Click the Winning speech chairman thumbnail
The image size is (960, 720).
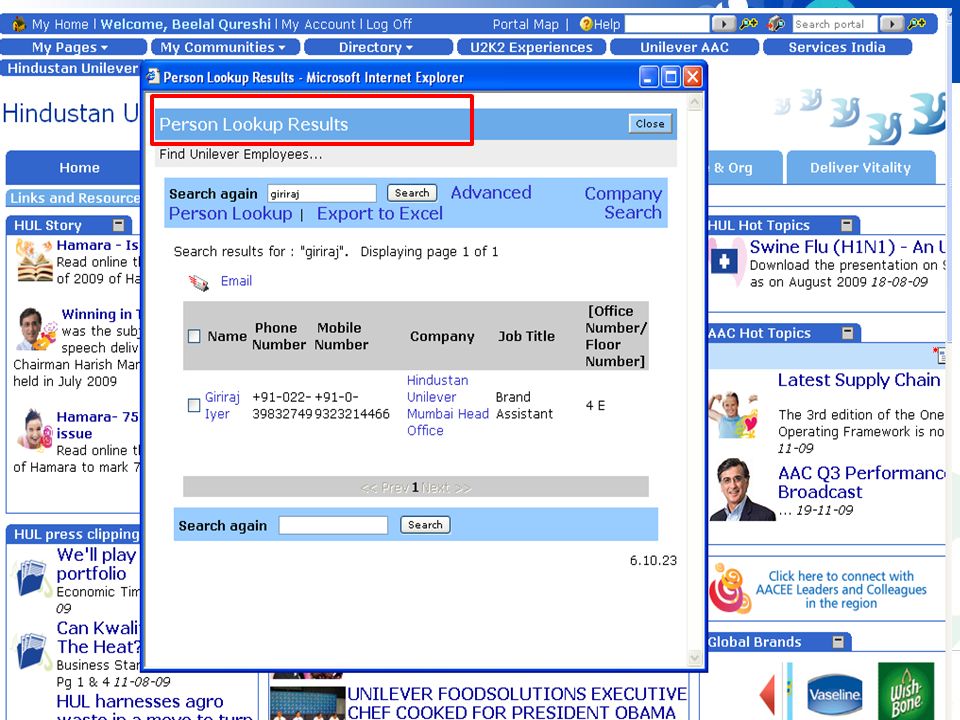point(36,329)
